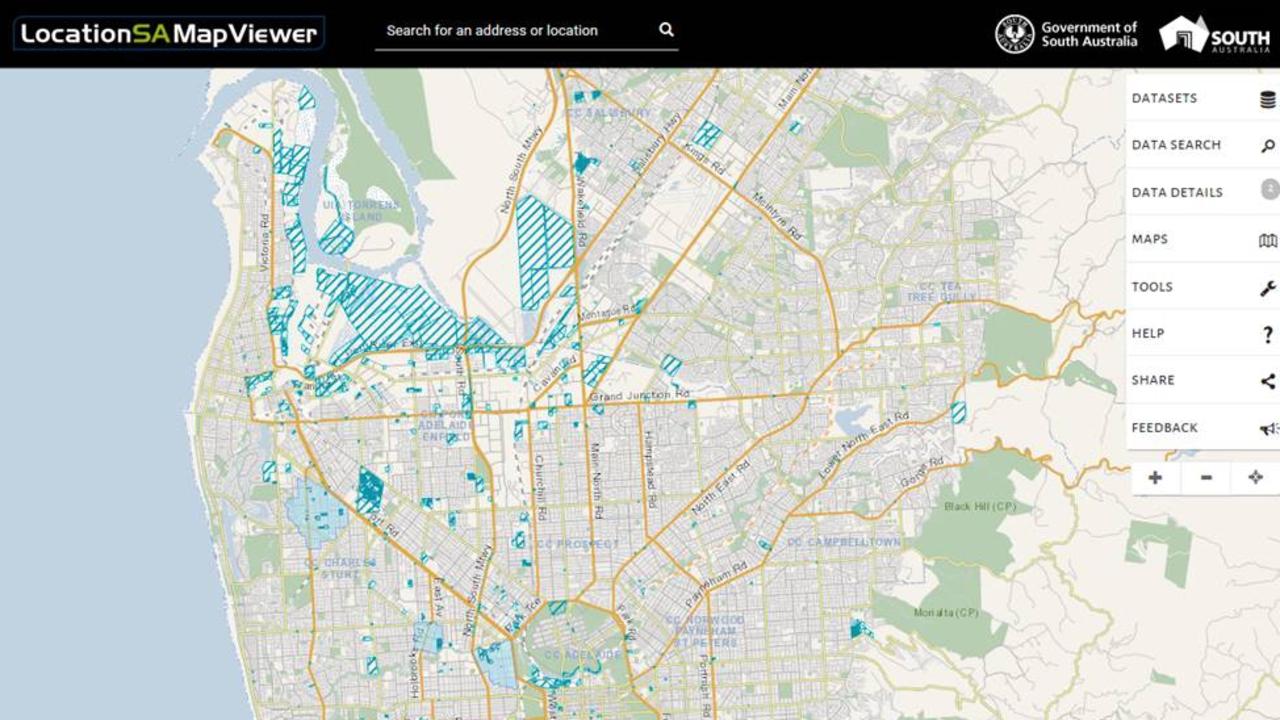The width and height of the screenshot is (1280, 720).
Task: Click the Gorge Rd street label
Action: tap(921, 473)
